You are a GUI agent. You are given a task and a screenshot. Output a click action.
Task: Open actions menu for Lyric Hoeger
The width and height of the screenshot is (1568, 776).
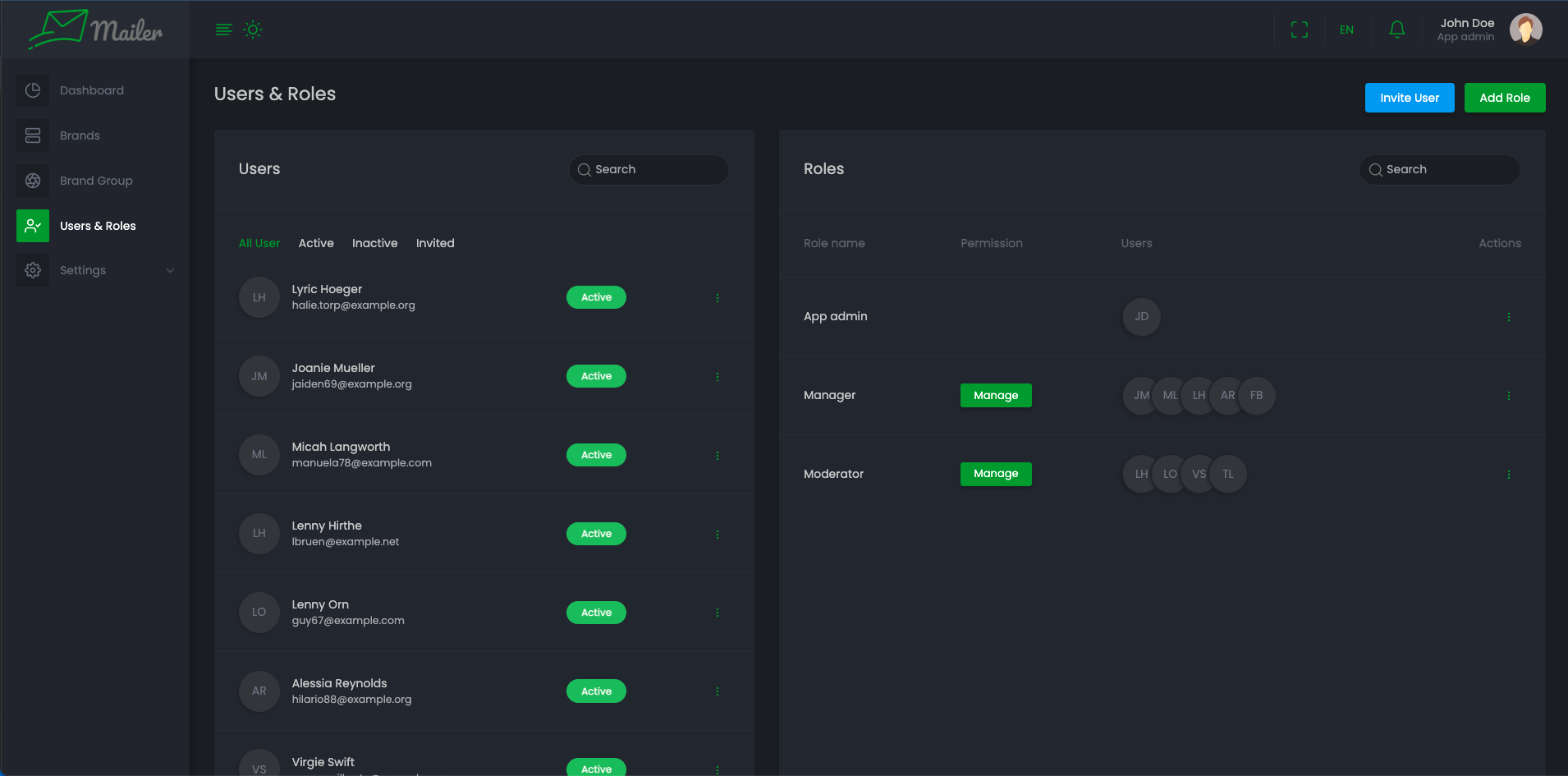717,297
